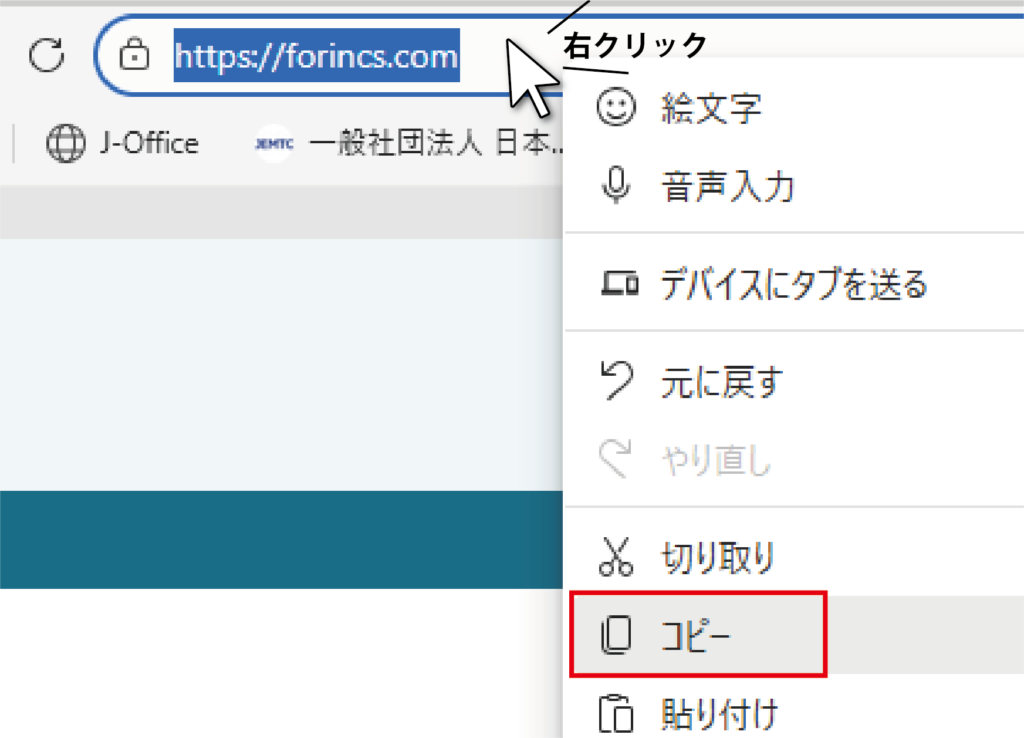Viewport: 1024px width, 738px height.
Task: Click the JEMTC bookmark favicon
Action: coord(273,144)
